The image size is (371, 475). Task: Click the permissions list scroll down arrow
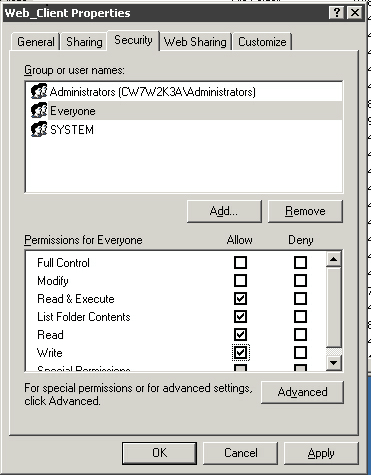(334, 363)
